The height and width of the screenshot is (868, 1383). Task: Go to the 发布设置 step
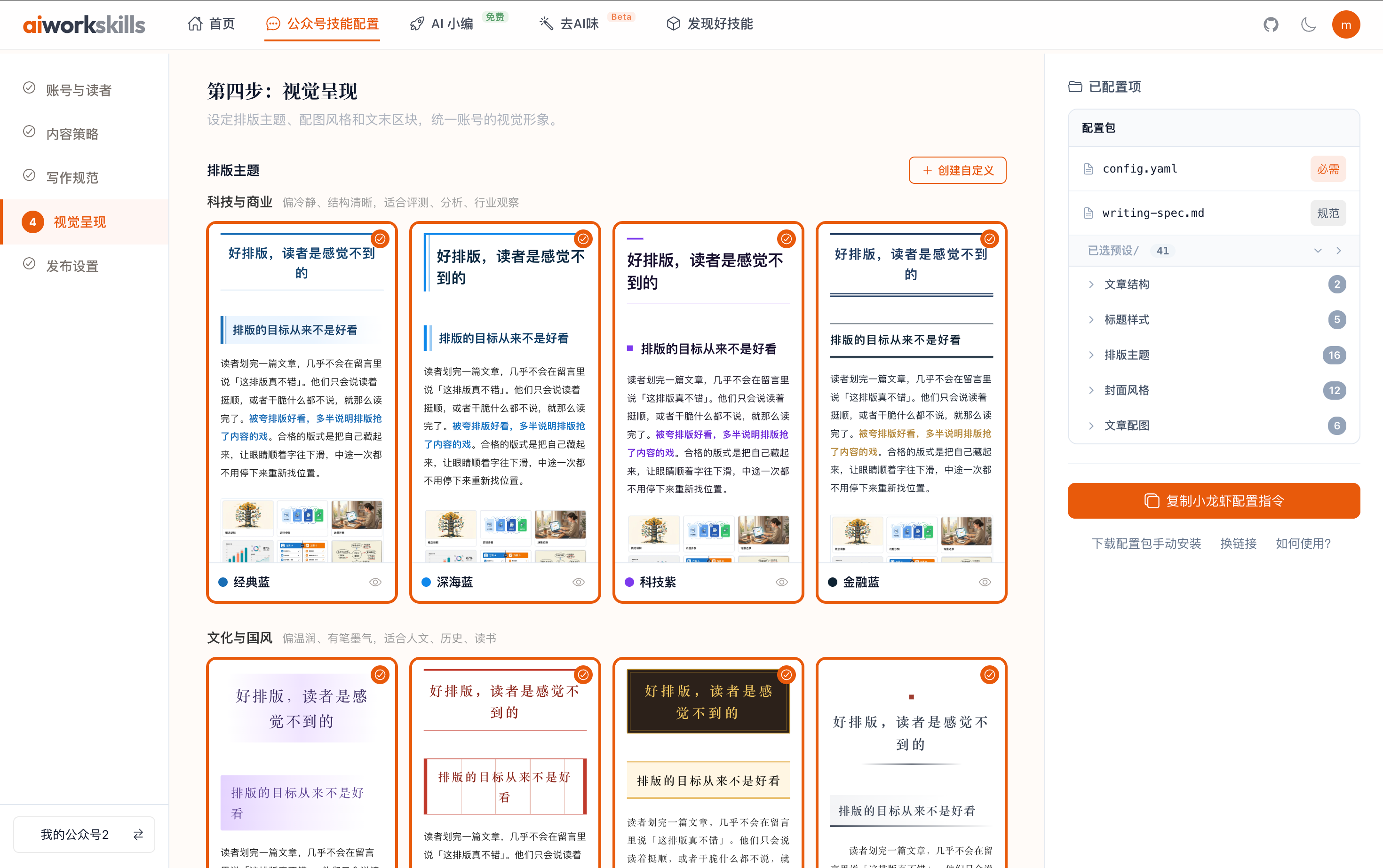pyautogui.click(x=84, y=266)
